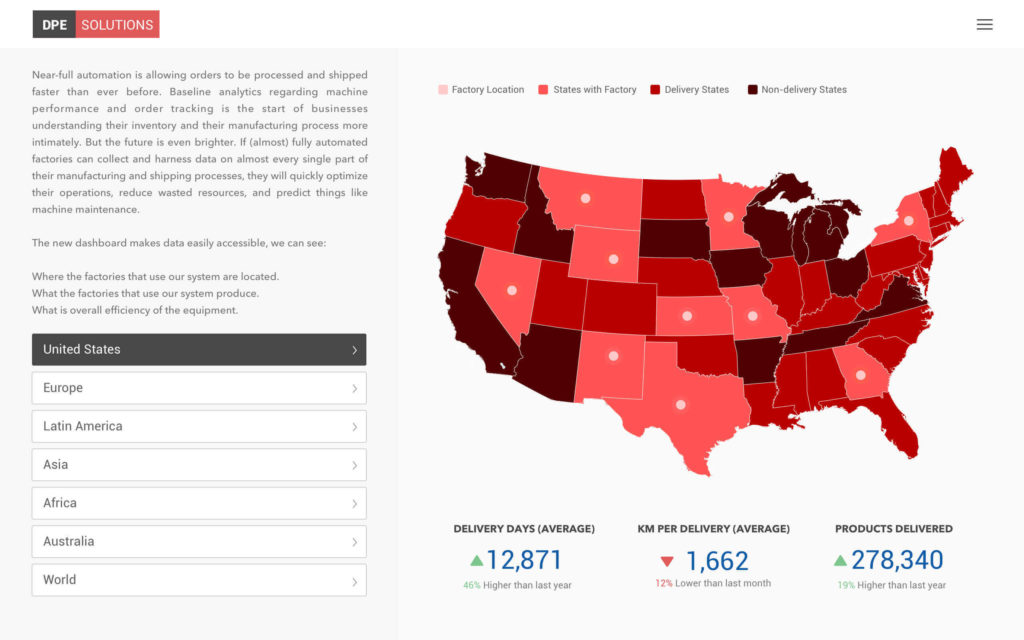Expand the Latin America chevron arrow
This screenshot has width=1024, height=640.
point(354,427)
